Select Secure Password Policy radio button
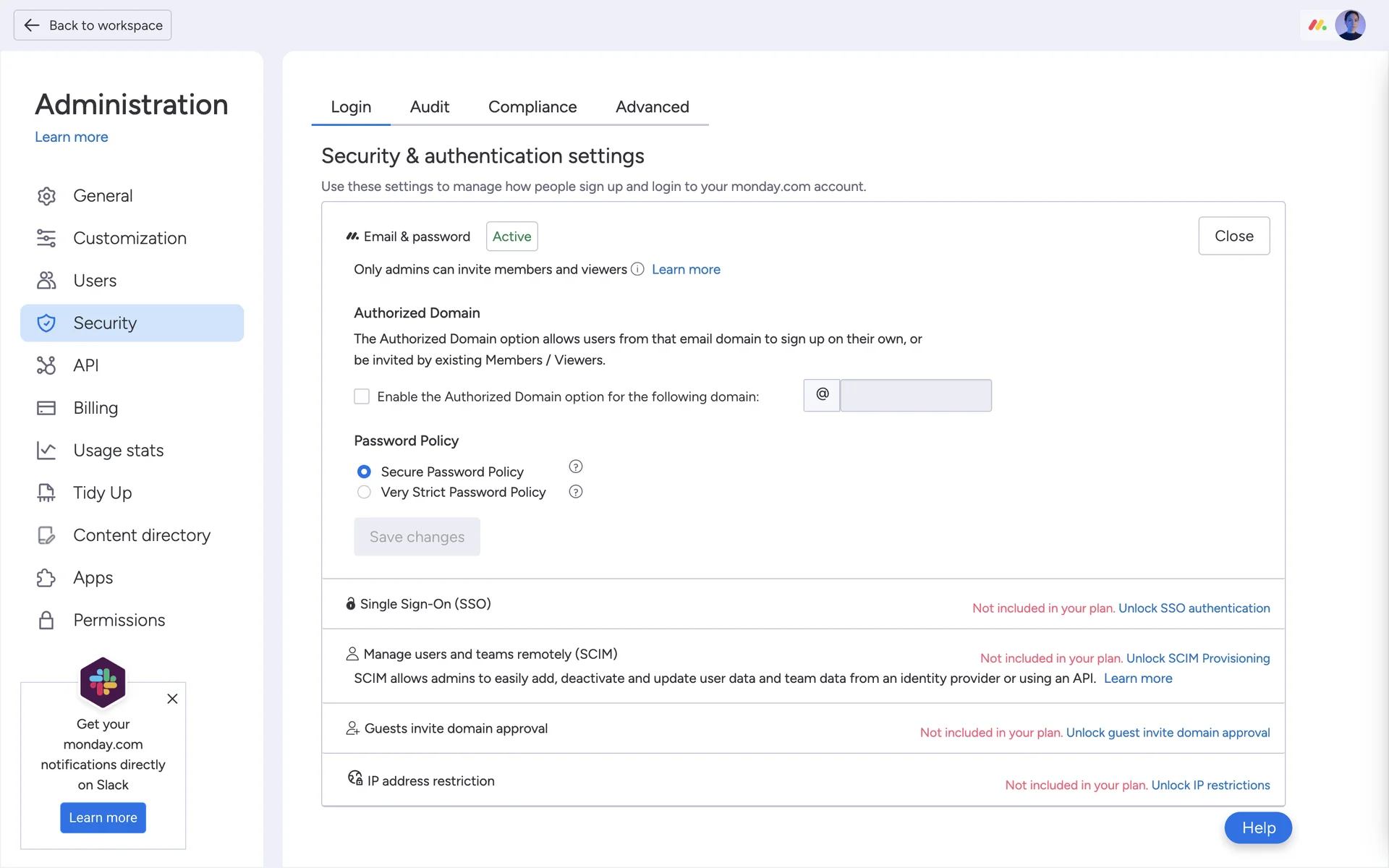This screenshot has width=1389, height=868. click(364, 472)
